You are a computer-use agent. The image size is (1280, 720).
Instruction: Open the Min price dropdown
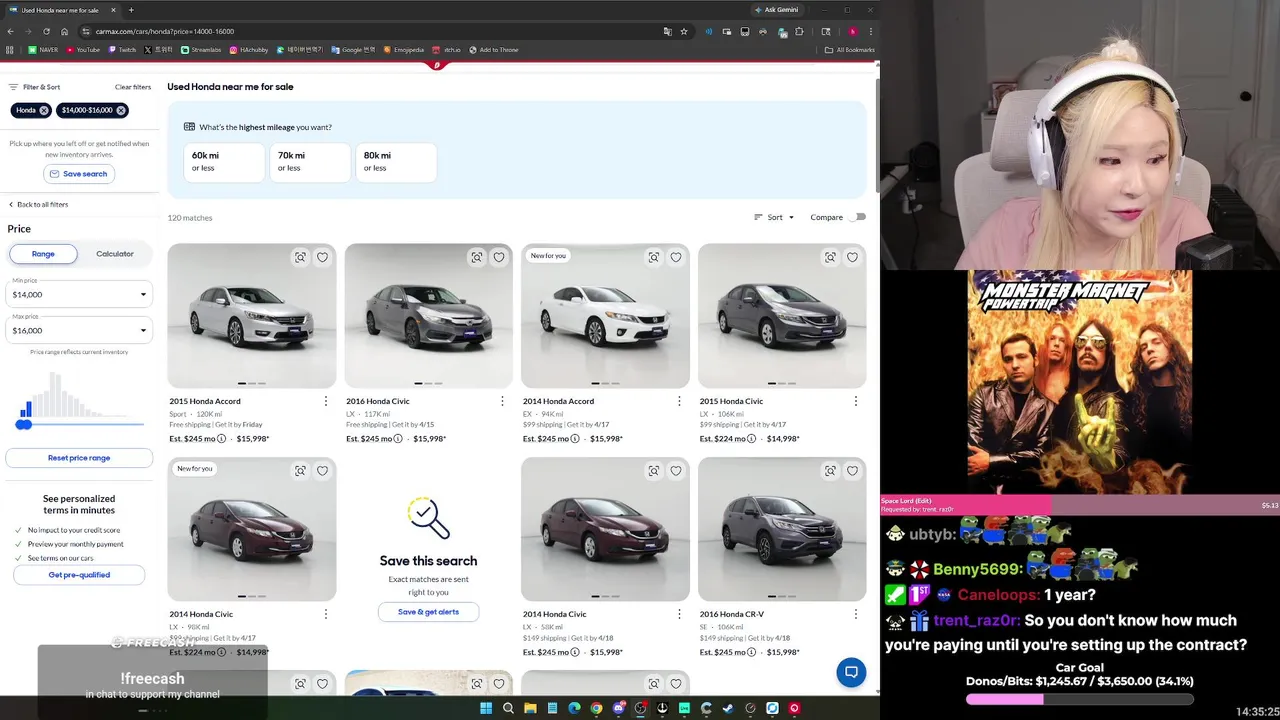79,295
